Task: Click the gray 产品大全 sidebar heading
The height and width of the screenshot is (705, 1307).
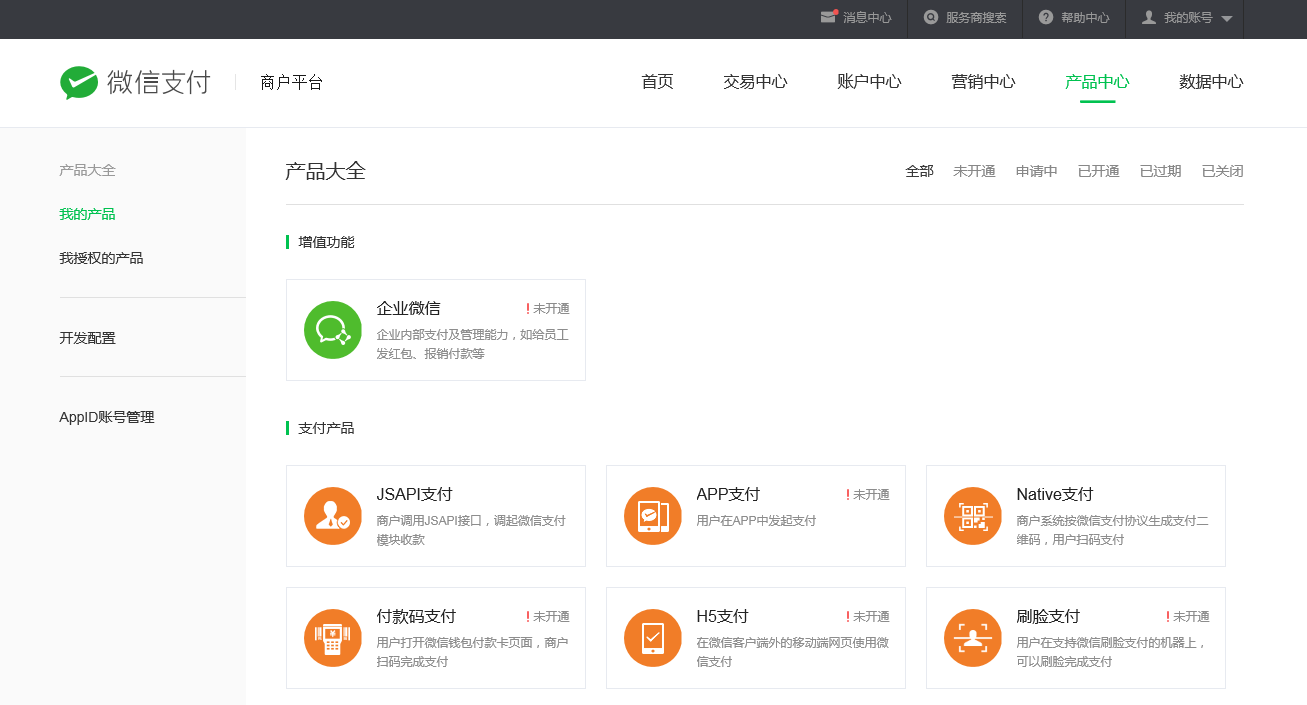Action: [87, 170]
